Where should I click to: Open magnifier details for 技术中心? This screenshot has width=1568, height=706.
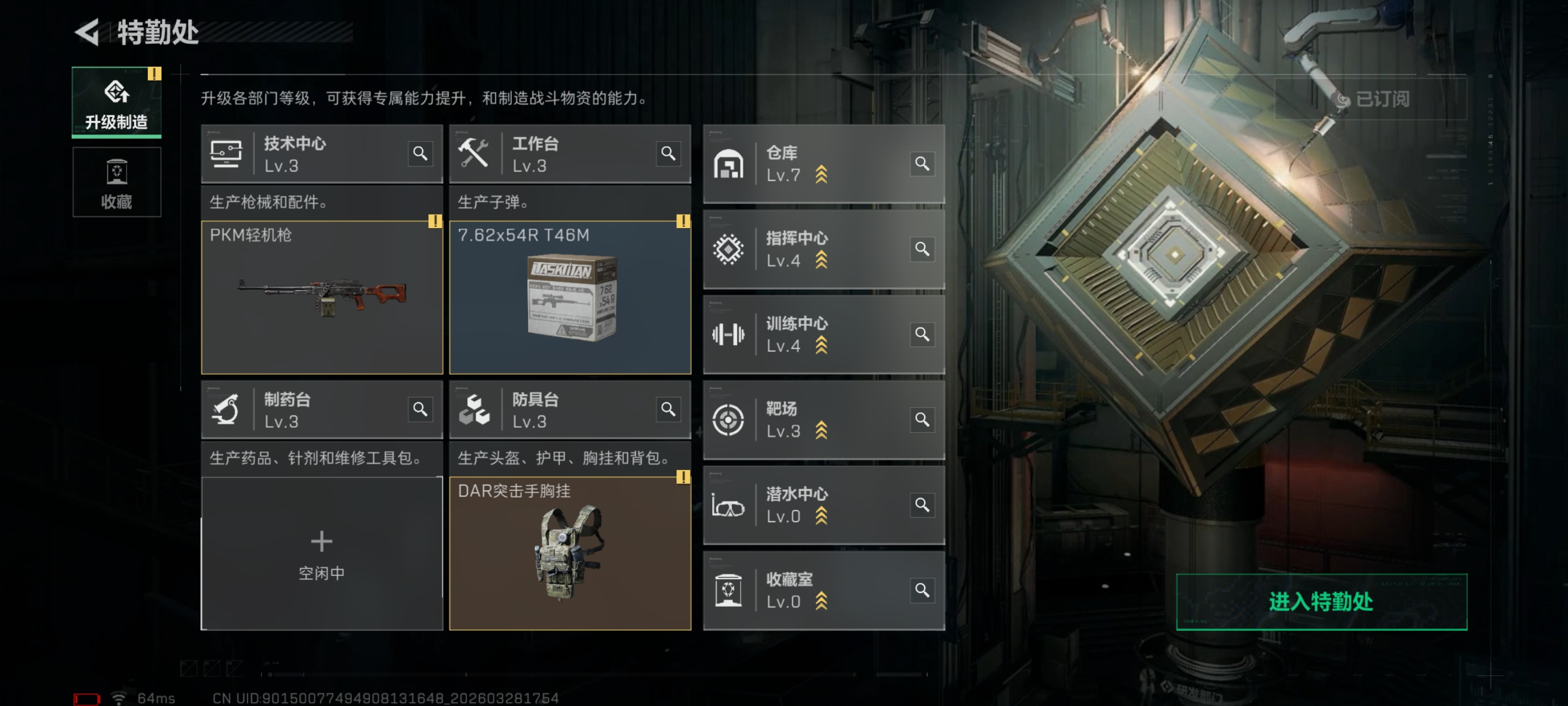pyautogui.click(x=420, y=154)
